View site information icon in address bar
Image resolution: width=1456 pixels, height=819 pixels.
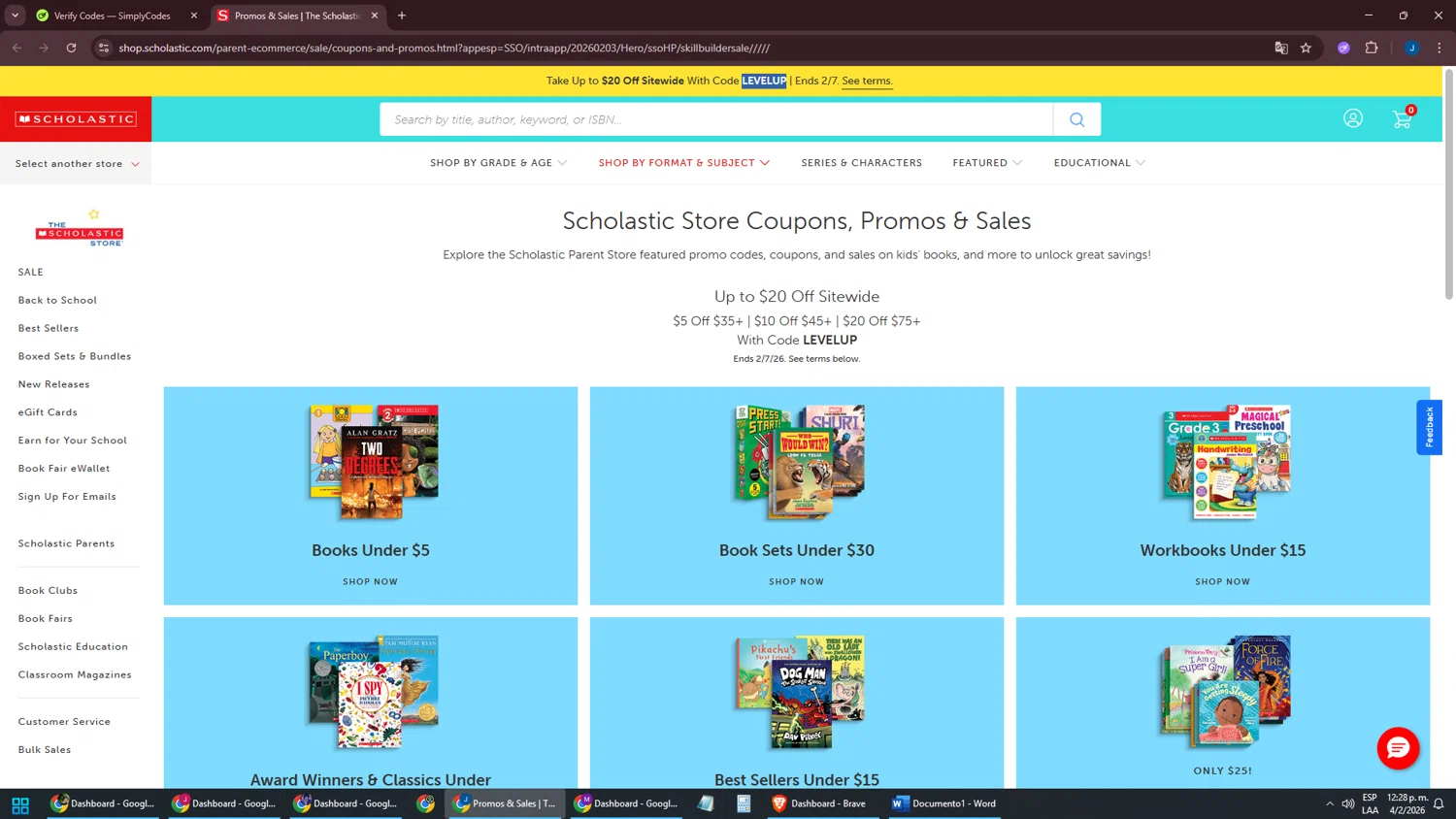104,48
